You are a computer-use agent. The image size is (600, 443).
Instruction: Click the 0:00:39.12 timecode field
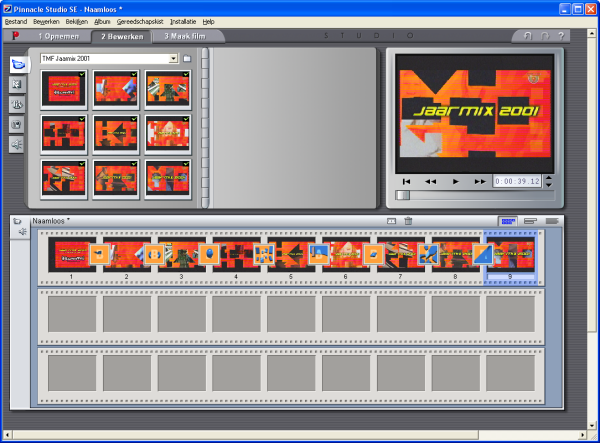pos(517,181)
